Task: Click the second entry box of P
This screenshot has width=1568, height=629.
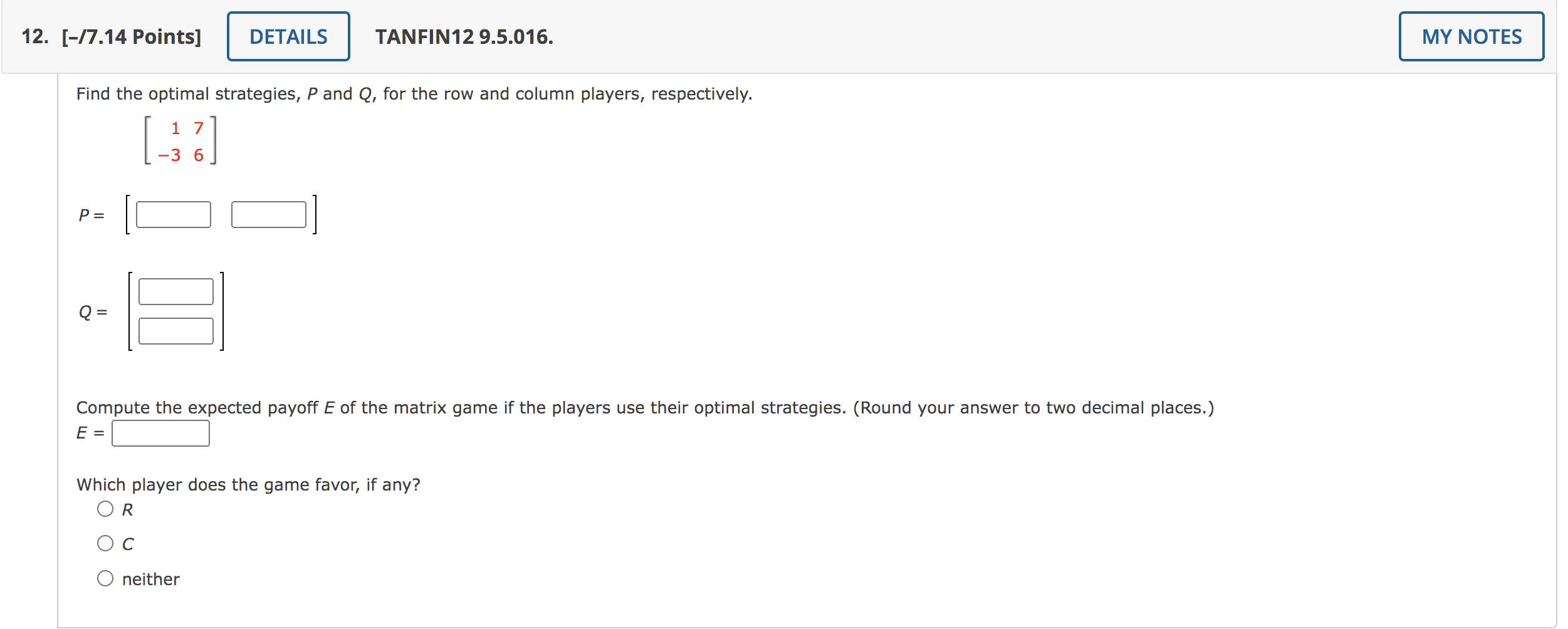Action: [x=268, y=214]
